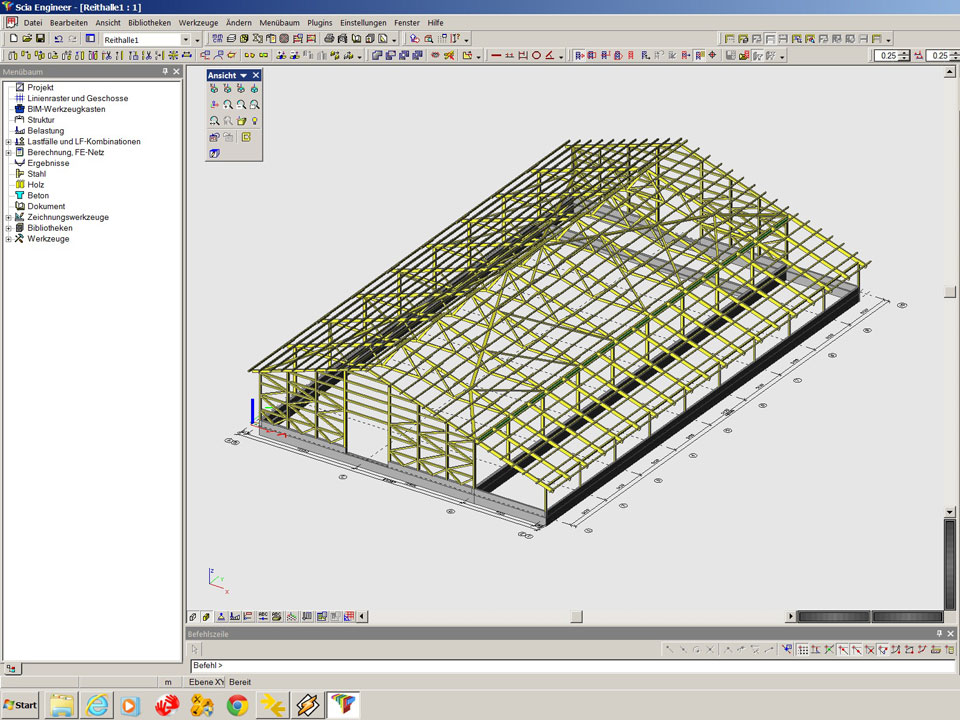Open the Ansicht floating toolbar dropdown
The width and height of the screenshot is (960, 720).
[243, 76]
